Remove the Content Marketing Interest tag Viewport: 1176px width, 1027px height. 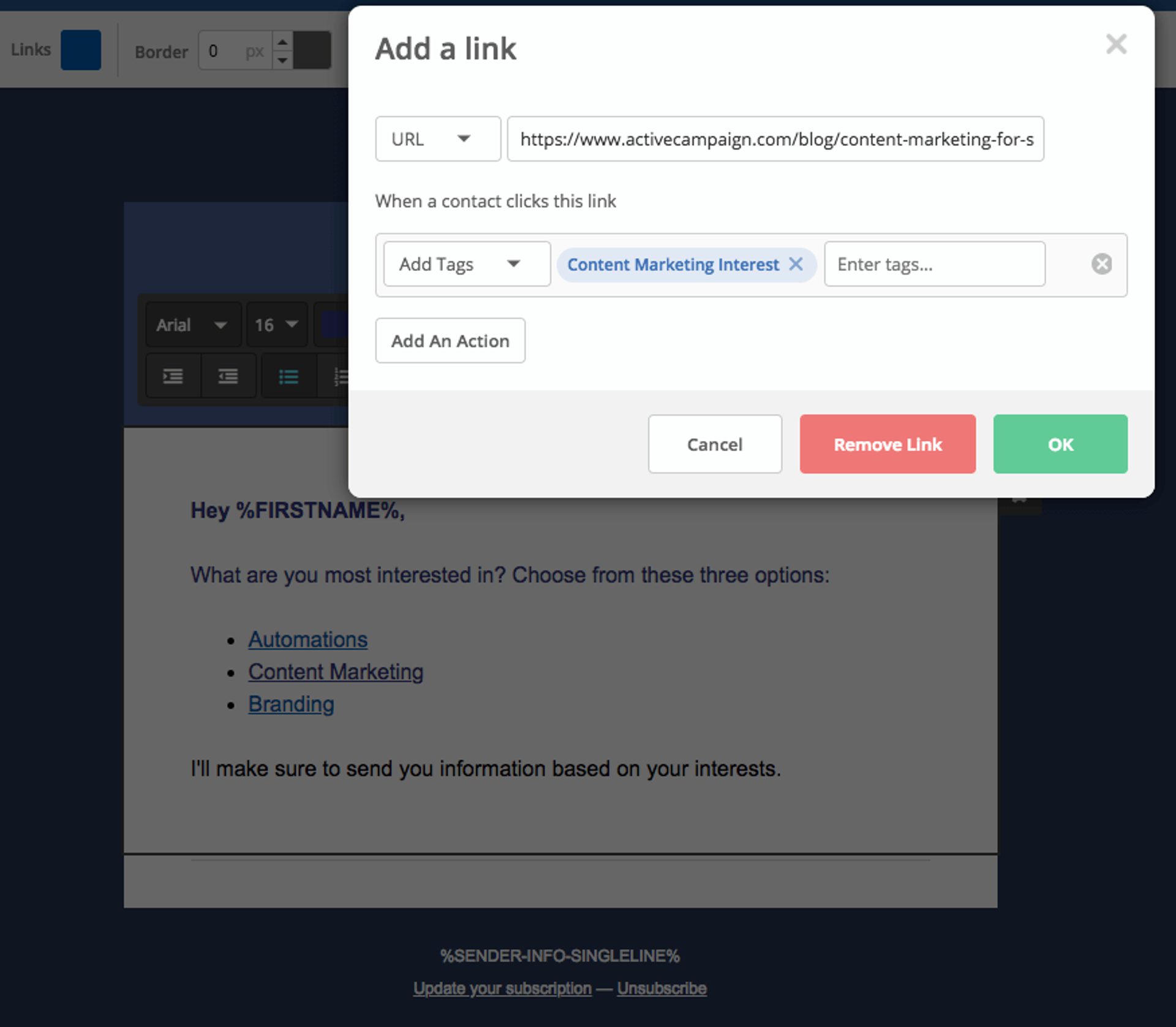[x=797, y=264]
